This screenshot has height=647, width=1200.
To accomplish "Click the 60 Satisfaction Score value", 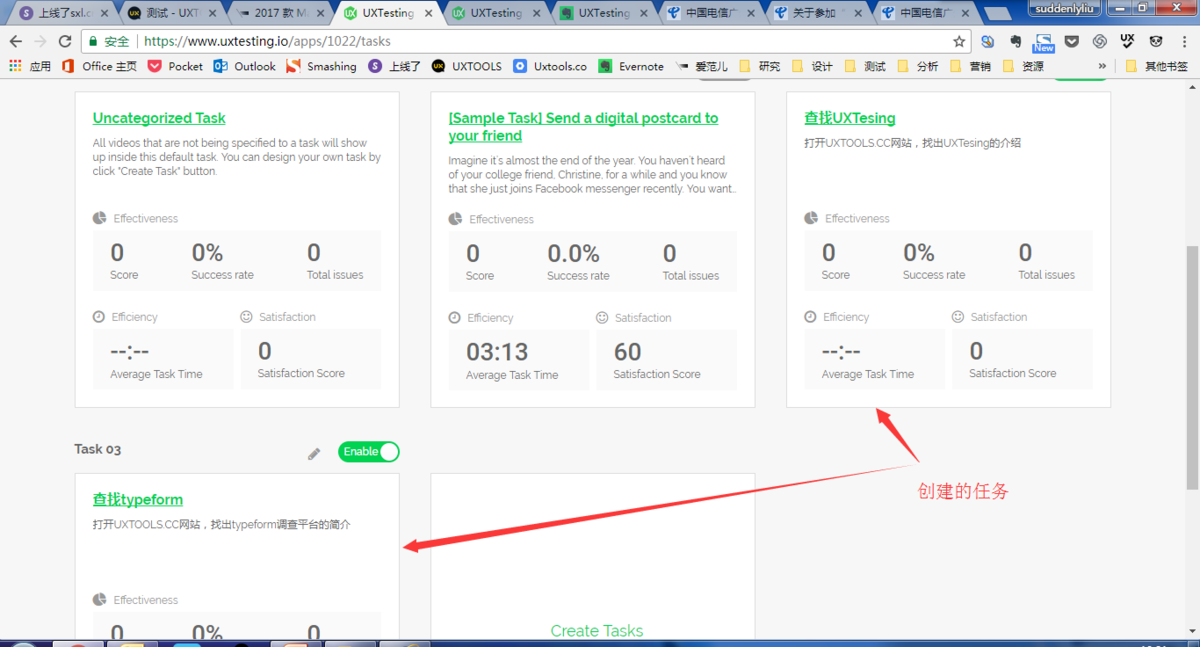I will click(628, 352).
